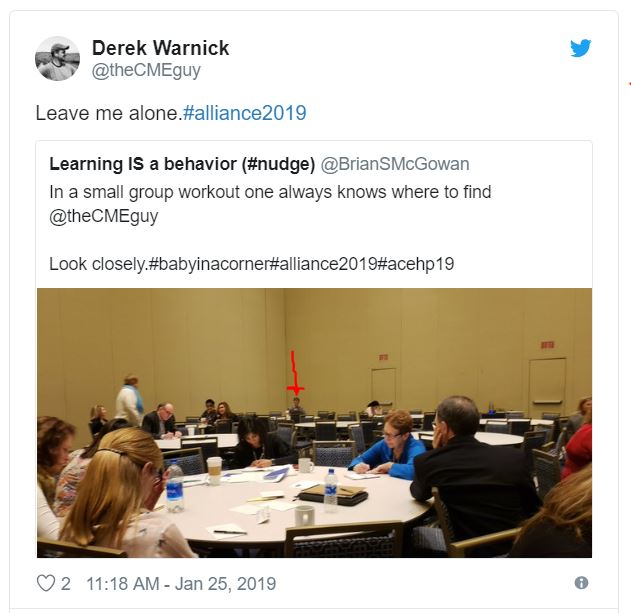The width and height of the screenshot is (631, 613).
Task: Click the 11:18 AM - Jan 25, 2019 timestamp
Action: coord(181,584)
